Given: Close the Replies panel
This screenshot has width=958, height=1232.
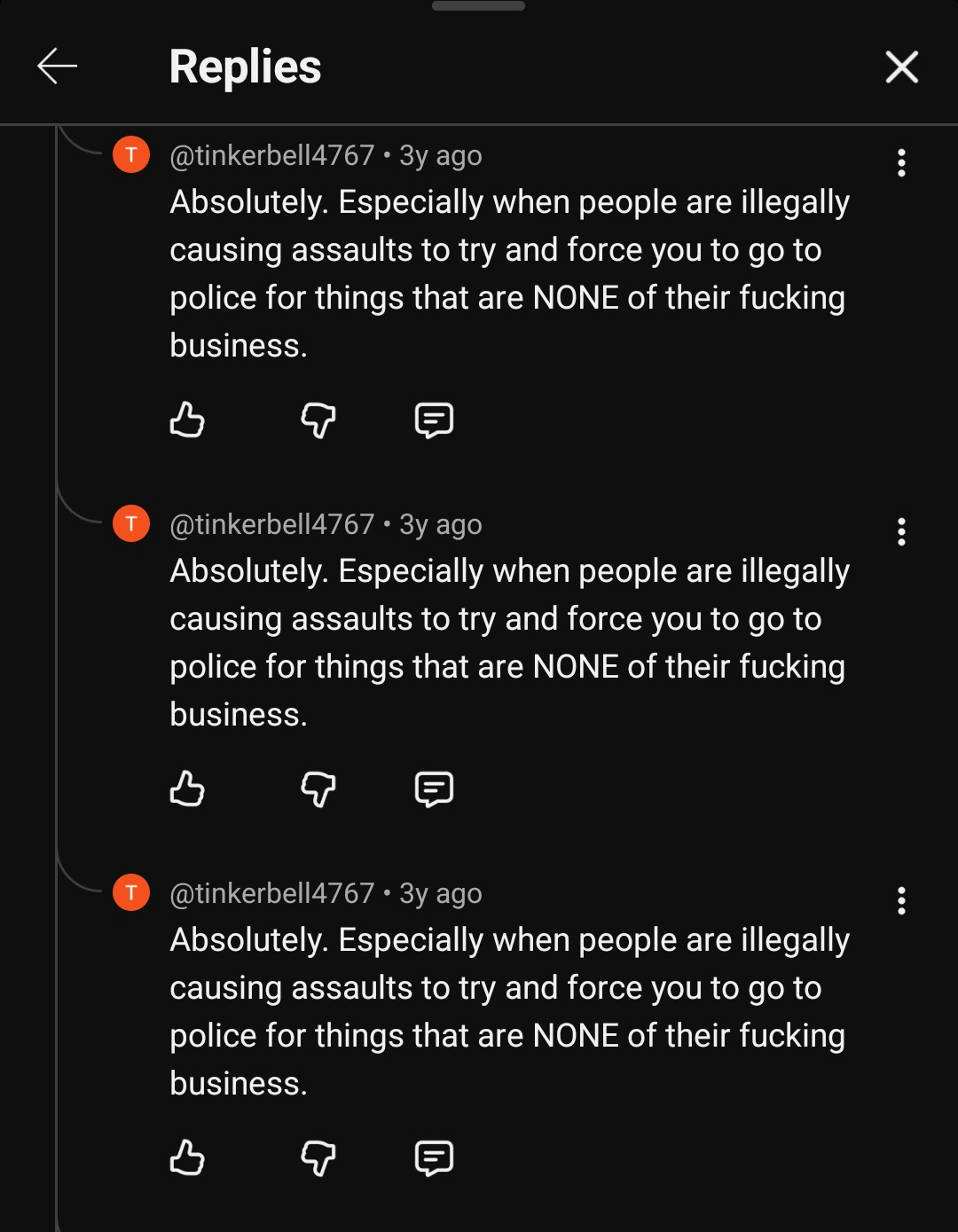Looking at the screenshot, I should [901, 67].
